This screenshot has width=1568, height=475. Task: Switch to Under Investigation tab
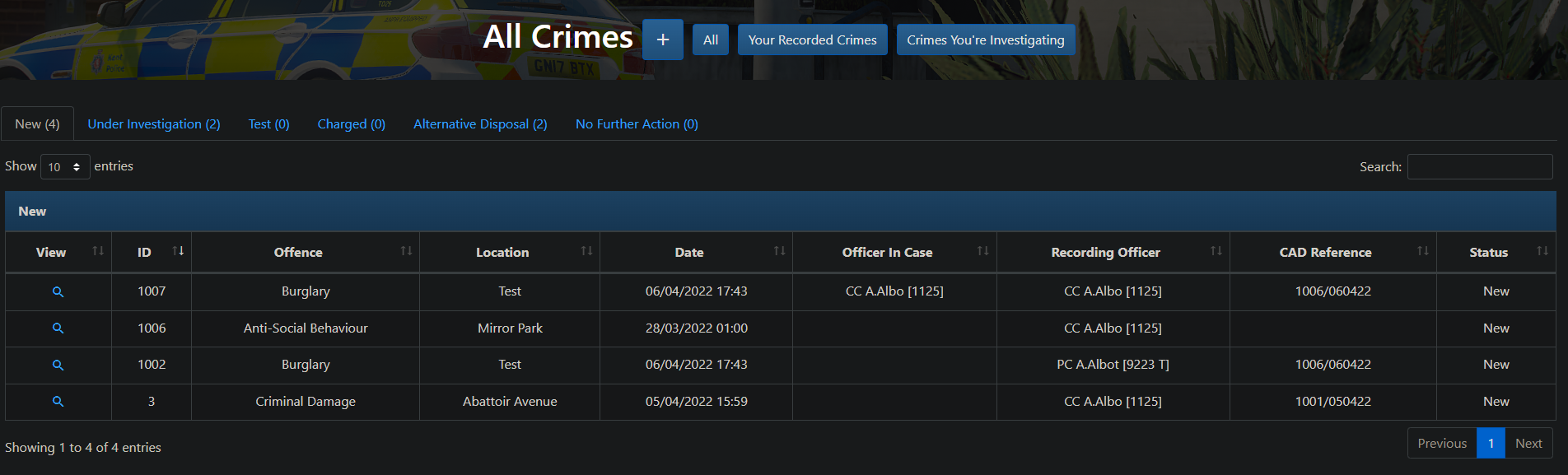pos(154,124)
